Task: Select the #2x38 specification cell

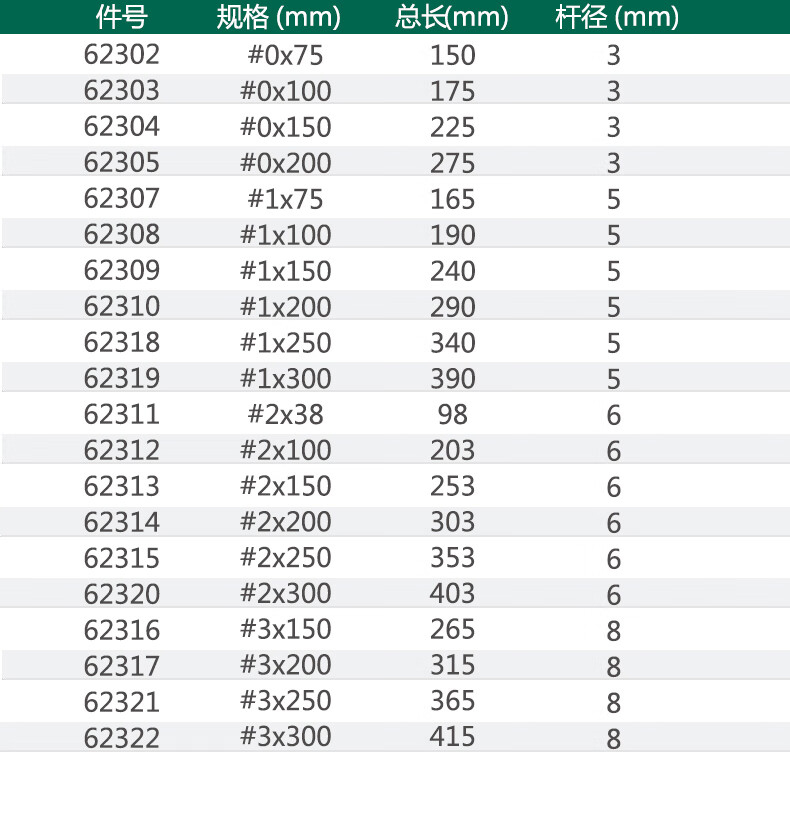Action: (x=285, y=414)
